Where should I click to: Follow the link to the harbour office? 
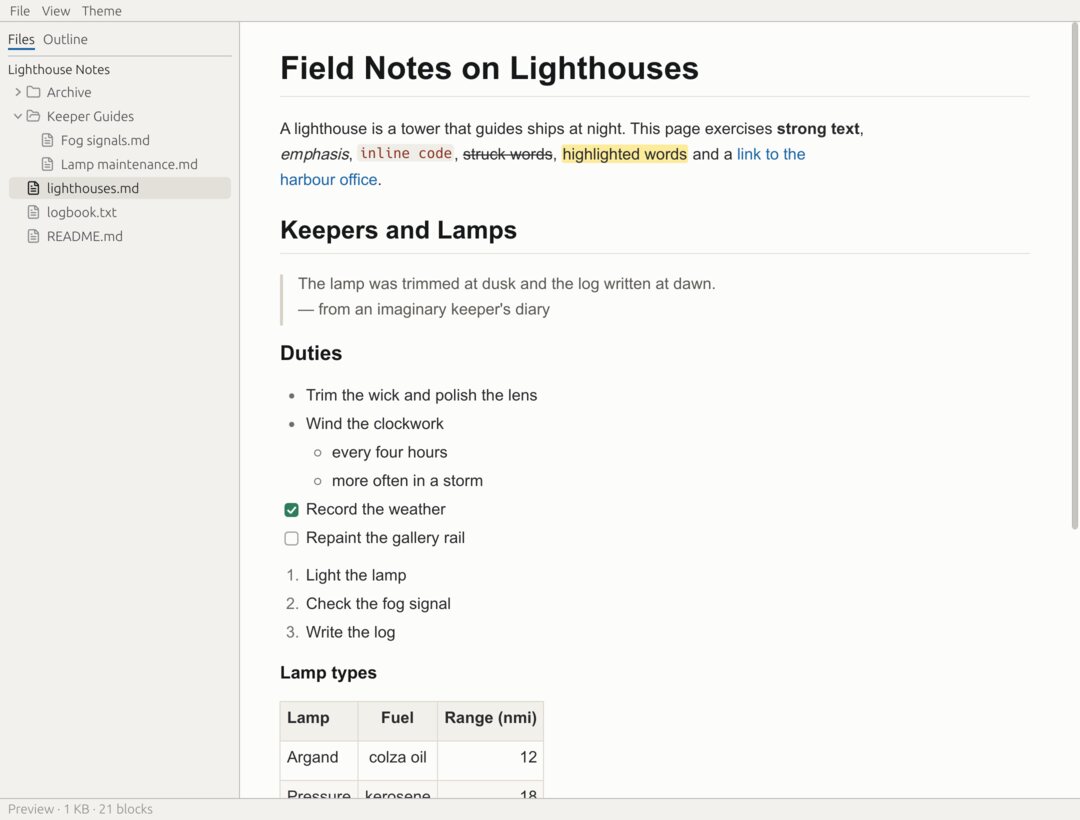coord(771,154)
